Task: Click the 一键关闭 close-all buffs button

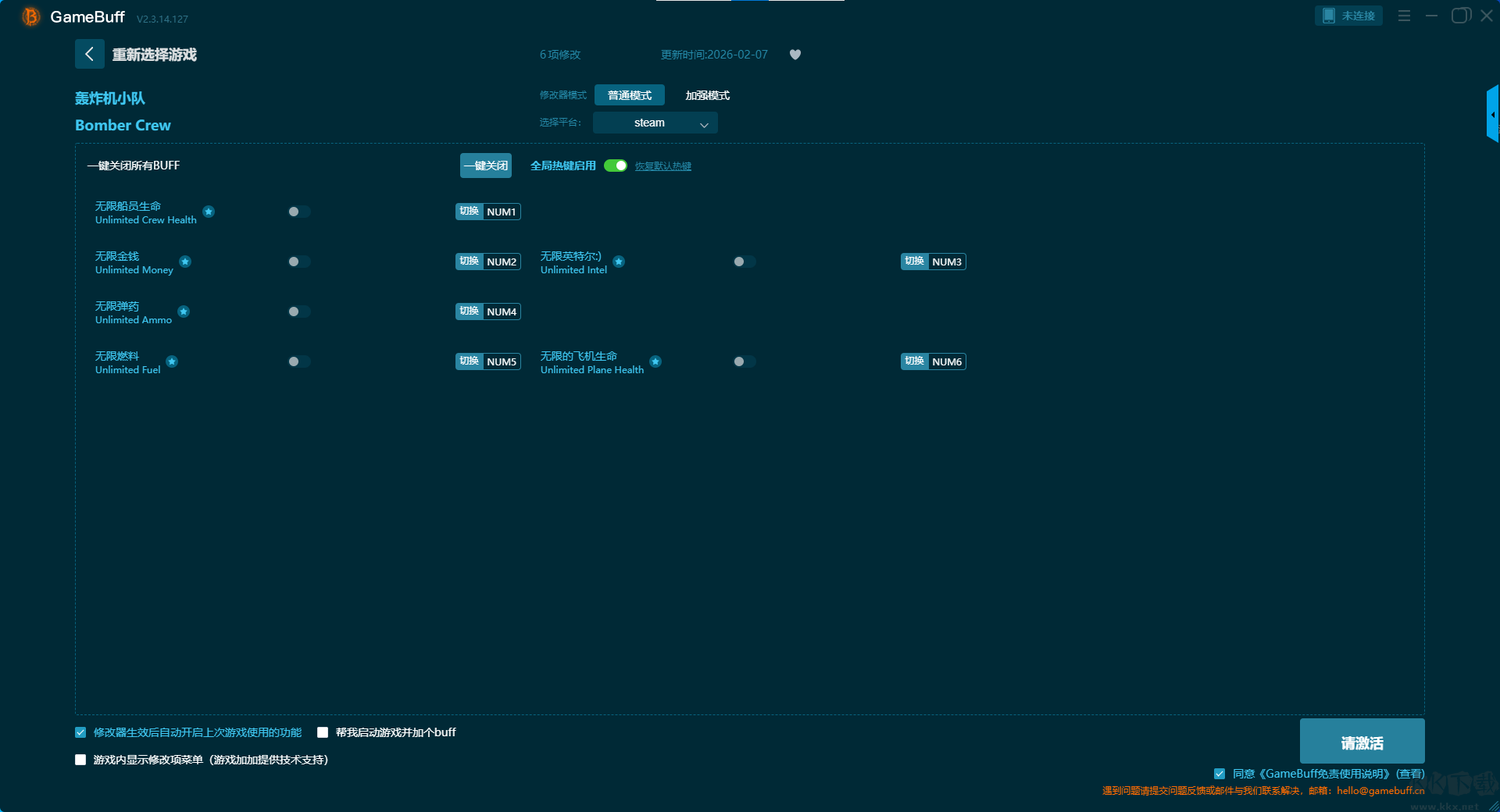Action: click(485, 166)
